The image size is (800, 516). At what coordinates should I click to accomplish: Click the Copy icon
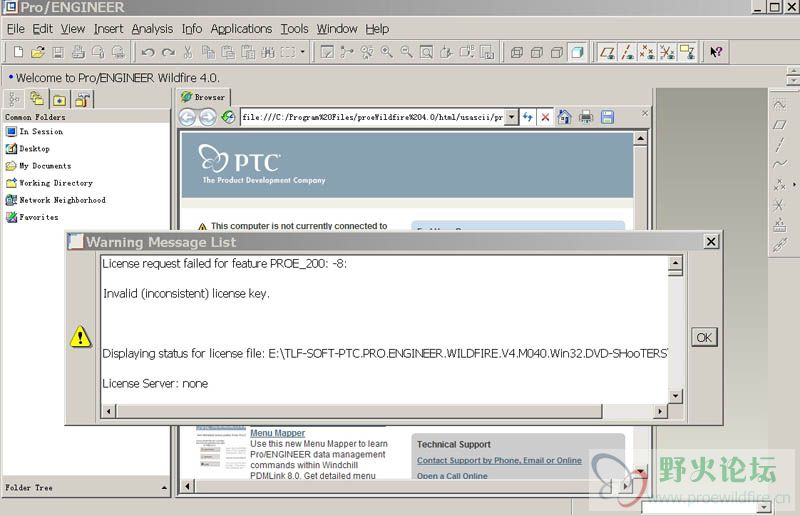tap(208, 52)
